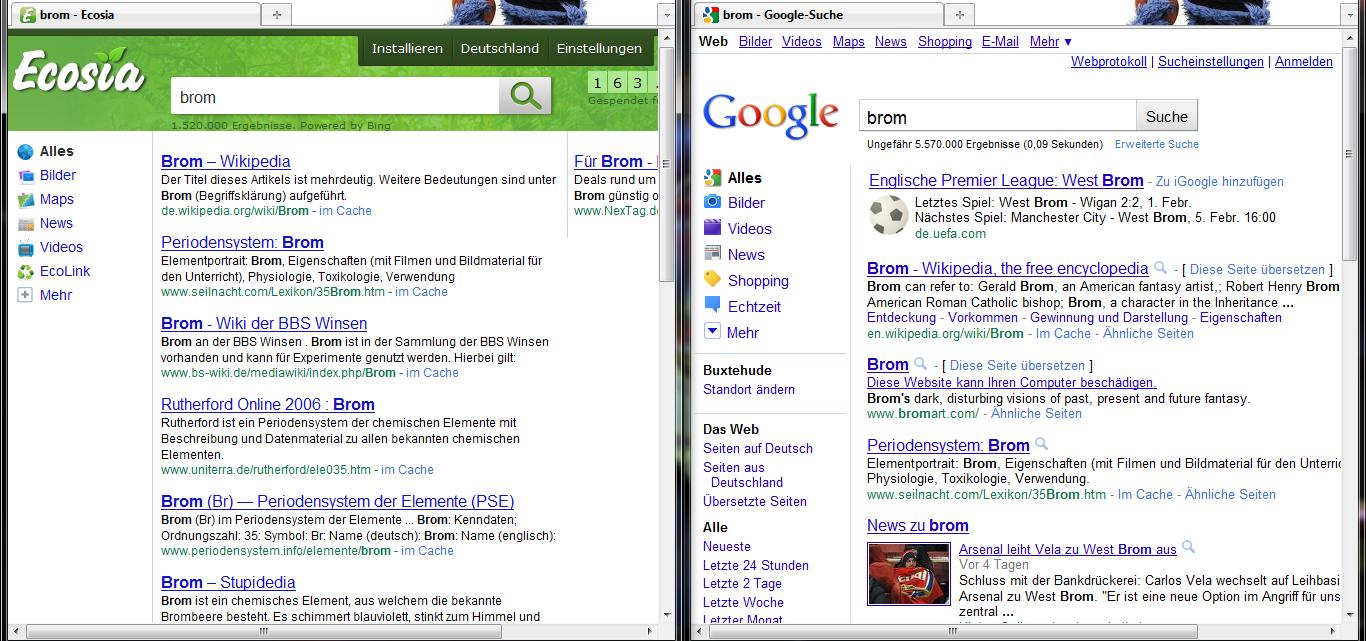Click Anmelden link on Google
This screenshot has height=641, width=1366.
coord(1304,61)
